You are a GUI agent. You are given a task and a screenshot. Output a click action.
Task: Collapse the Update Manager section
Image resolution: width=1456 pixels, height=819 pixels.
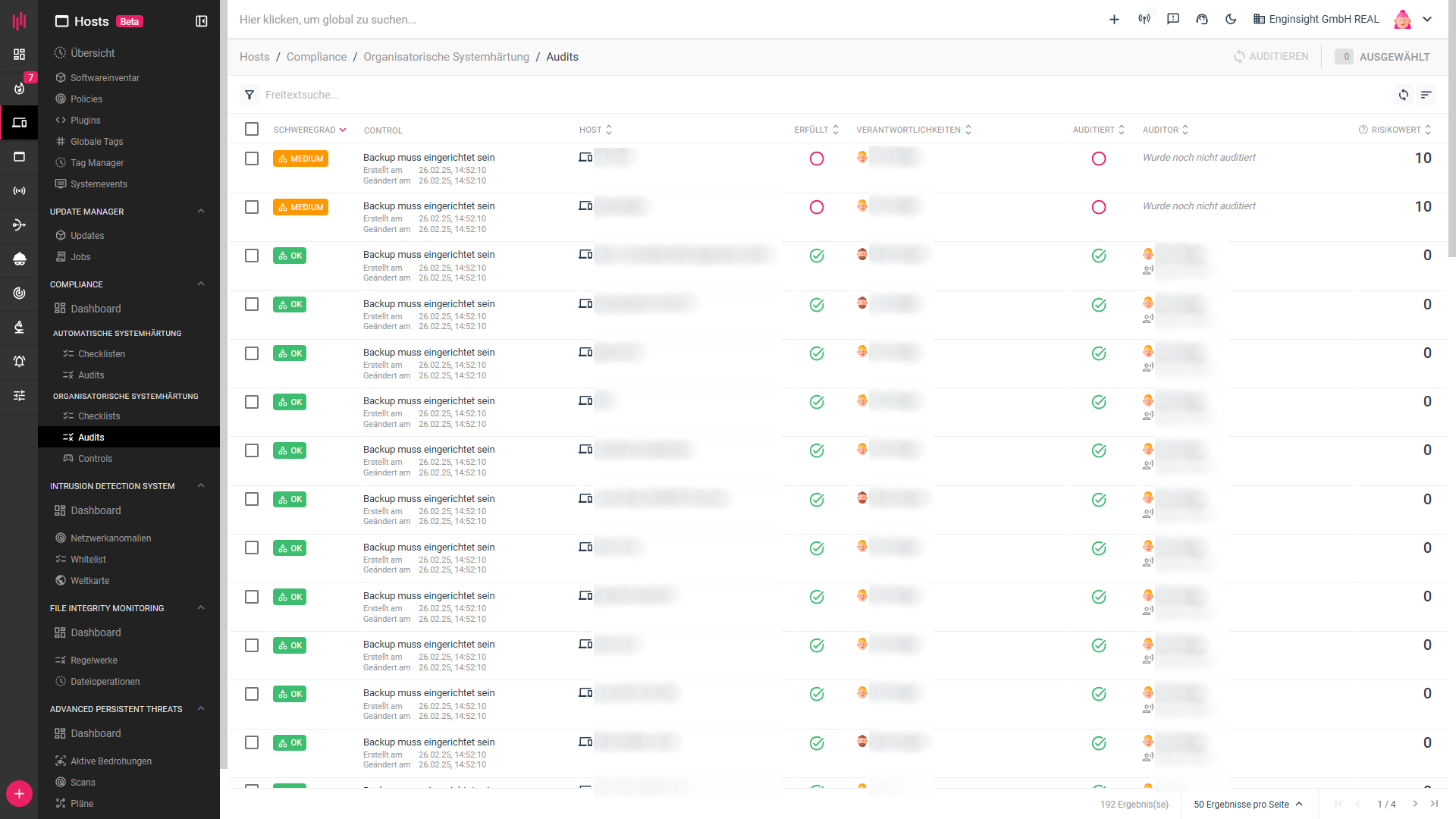click(x=201, y=212)
